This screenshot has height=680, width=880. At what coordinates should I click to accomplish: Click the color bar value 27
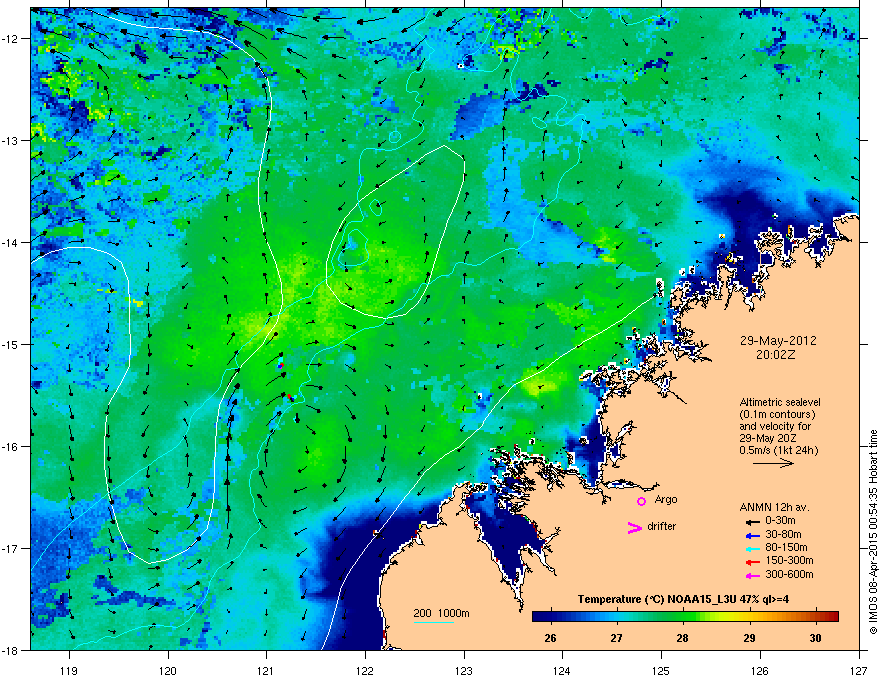(617, 638)
